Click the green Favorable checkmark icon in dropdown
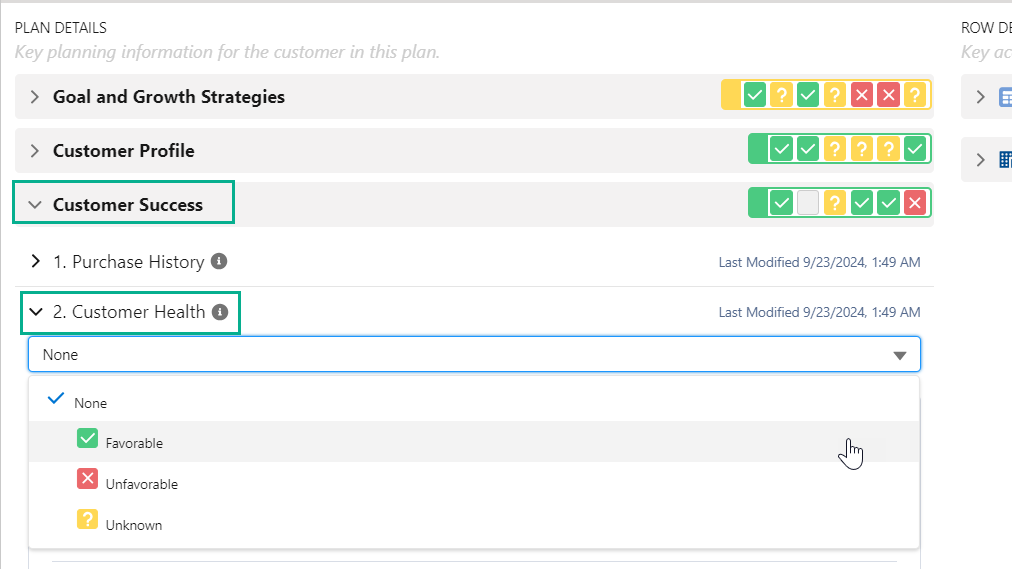This screenshot has height=569, width=1012. click(87, 439)
